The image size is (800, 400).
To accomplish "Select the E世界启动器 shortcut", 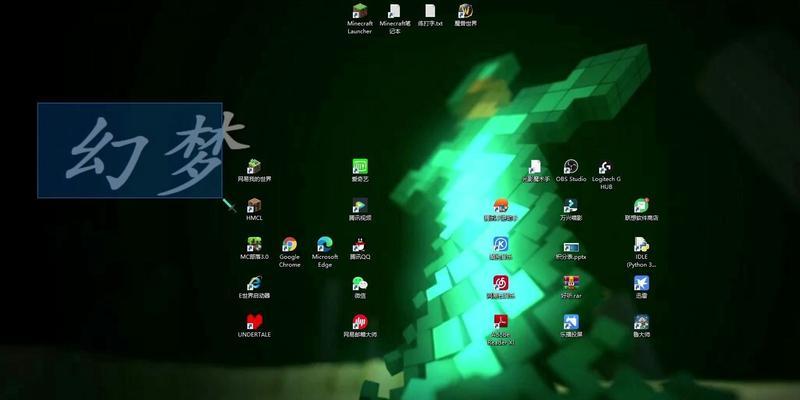I will [x=254, y=287].
